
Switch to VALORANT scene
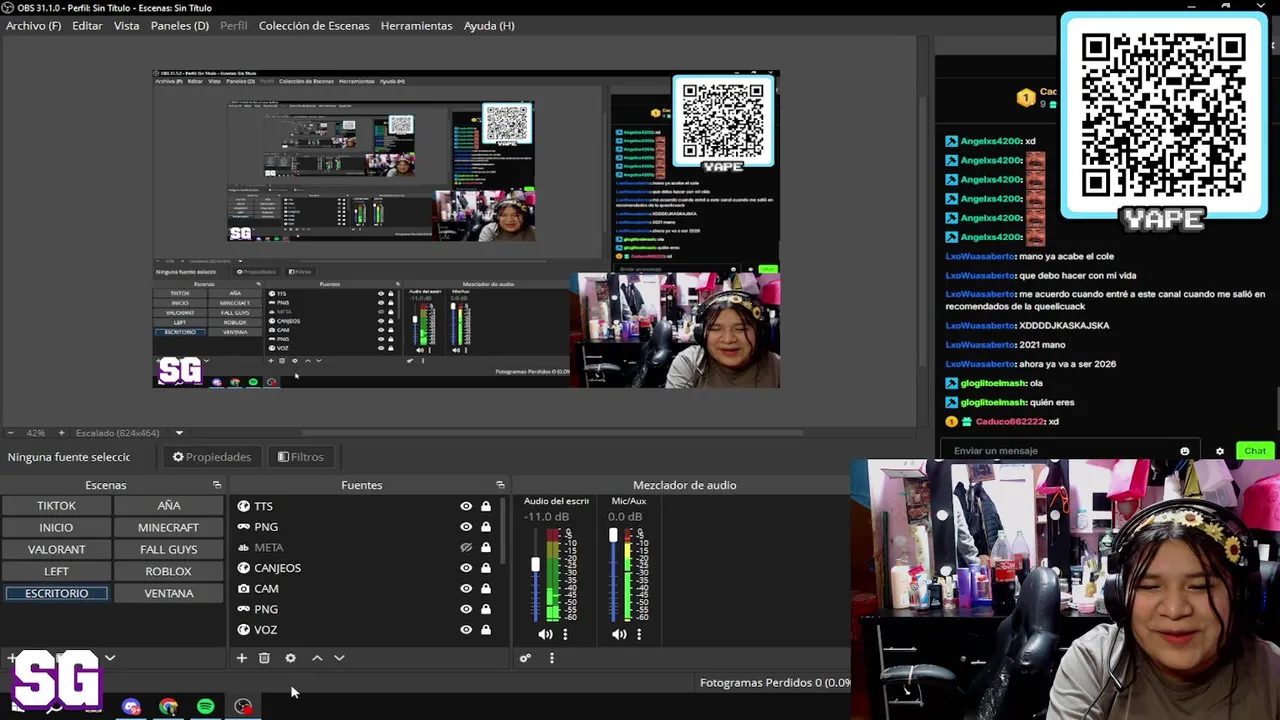click(56, 550)
